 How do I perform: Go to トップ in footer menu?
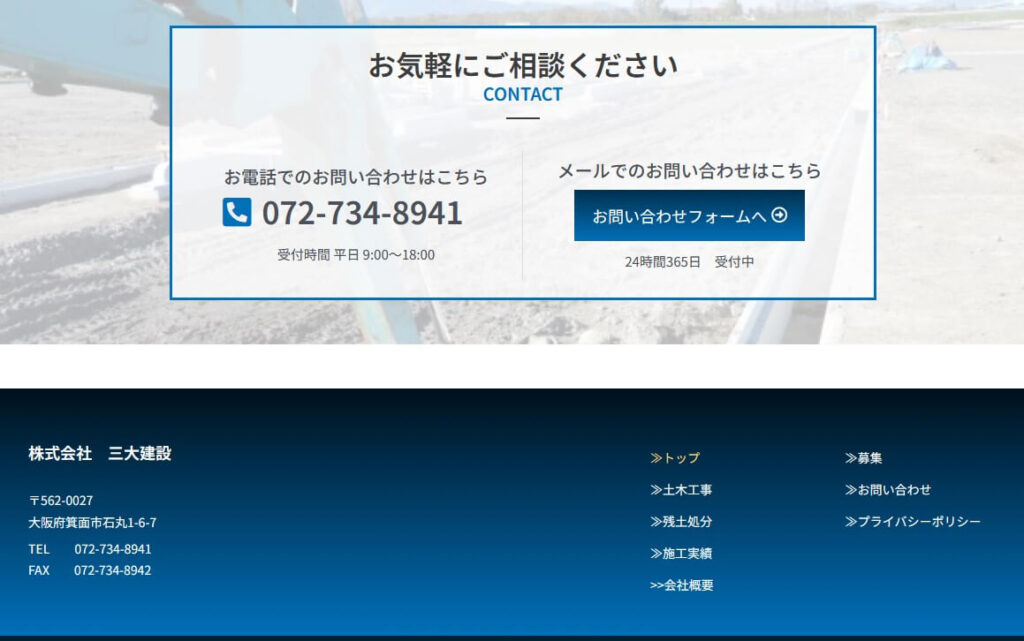tap(675, 458)
